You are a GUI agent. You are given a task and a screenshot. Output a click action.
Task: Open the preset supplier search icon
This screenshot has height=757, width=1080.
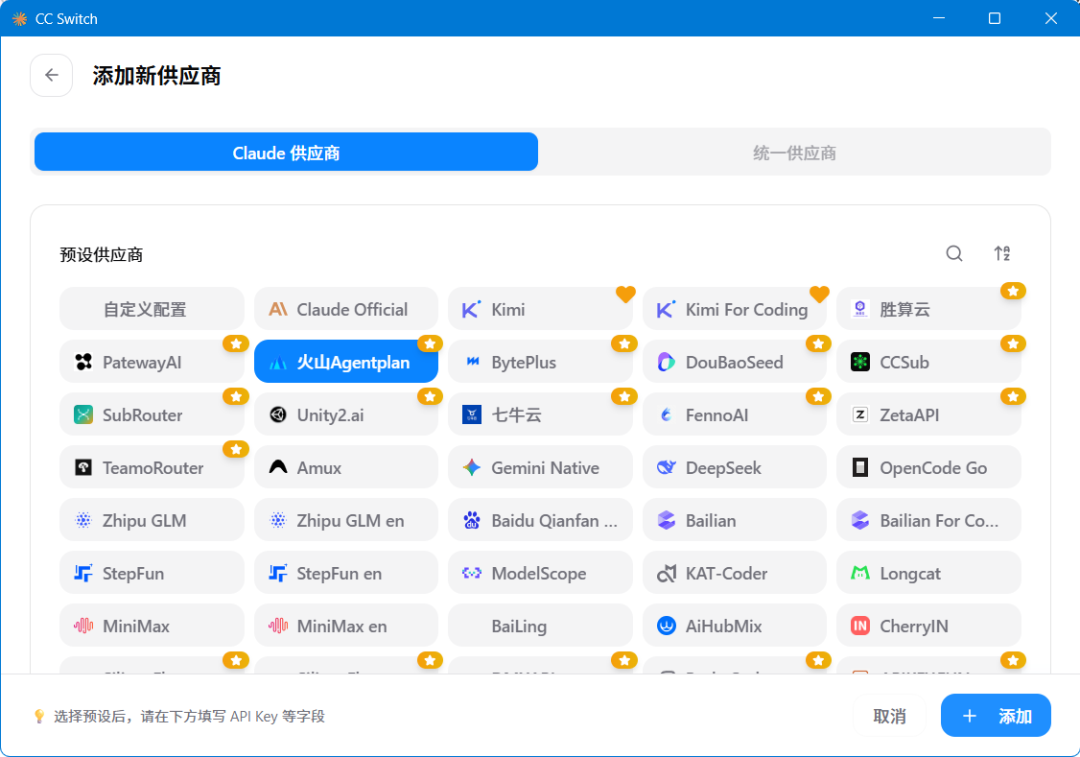[x=954, y=253]
